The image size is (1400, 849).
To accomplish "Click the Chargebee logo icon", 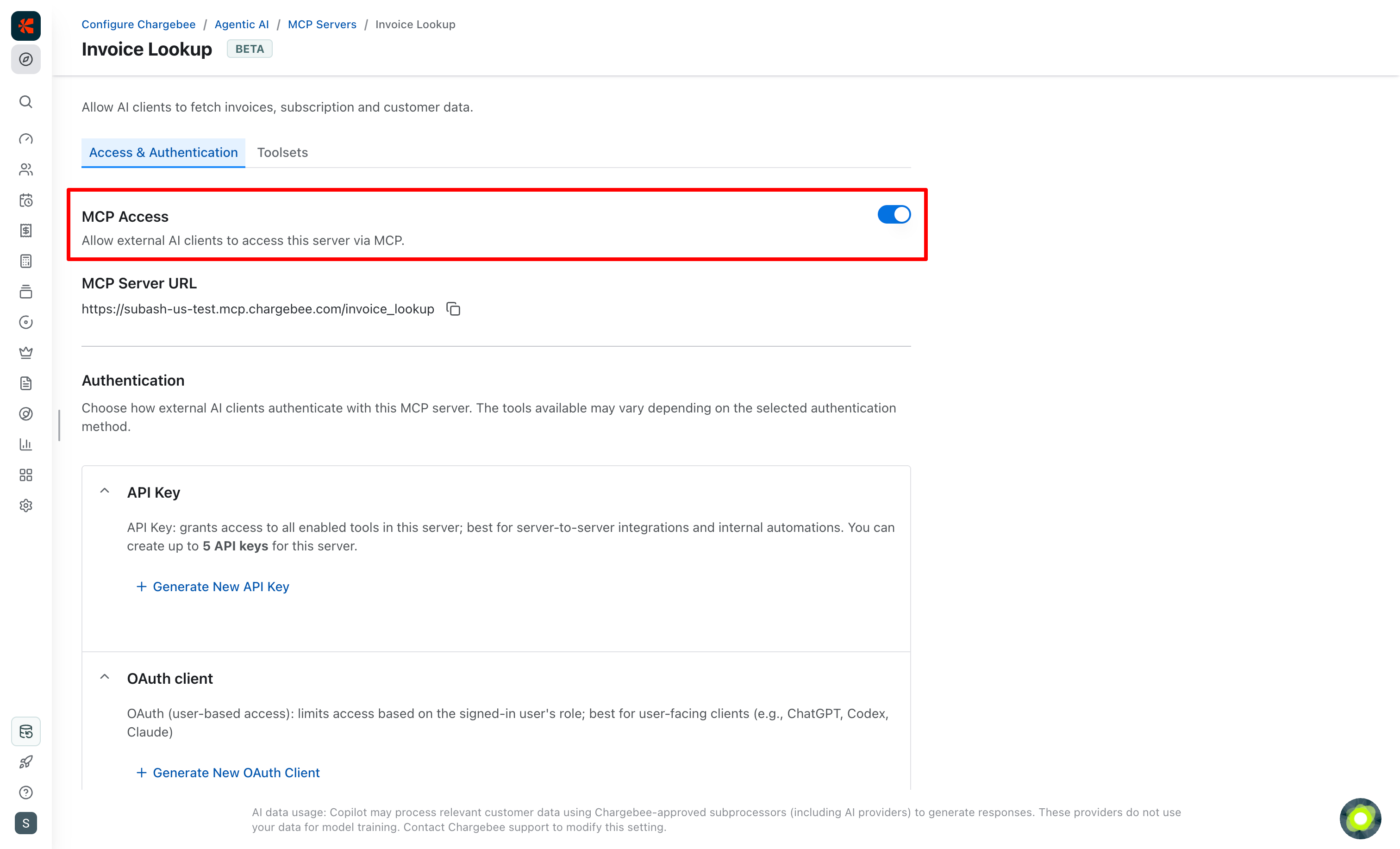I will click(25, 25).
